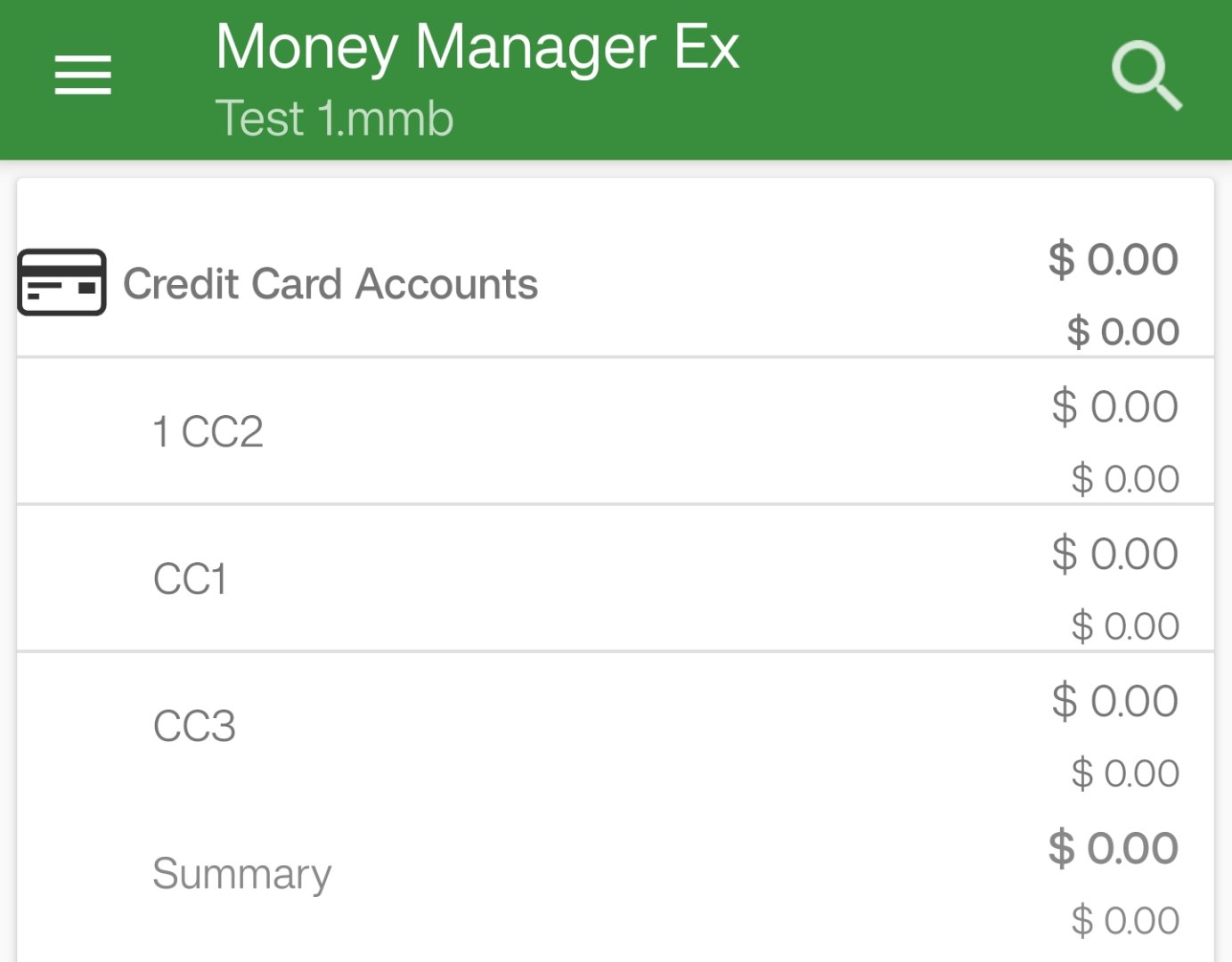Tap the CC3 lower reconciled amount

click(1125, 773)
